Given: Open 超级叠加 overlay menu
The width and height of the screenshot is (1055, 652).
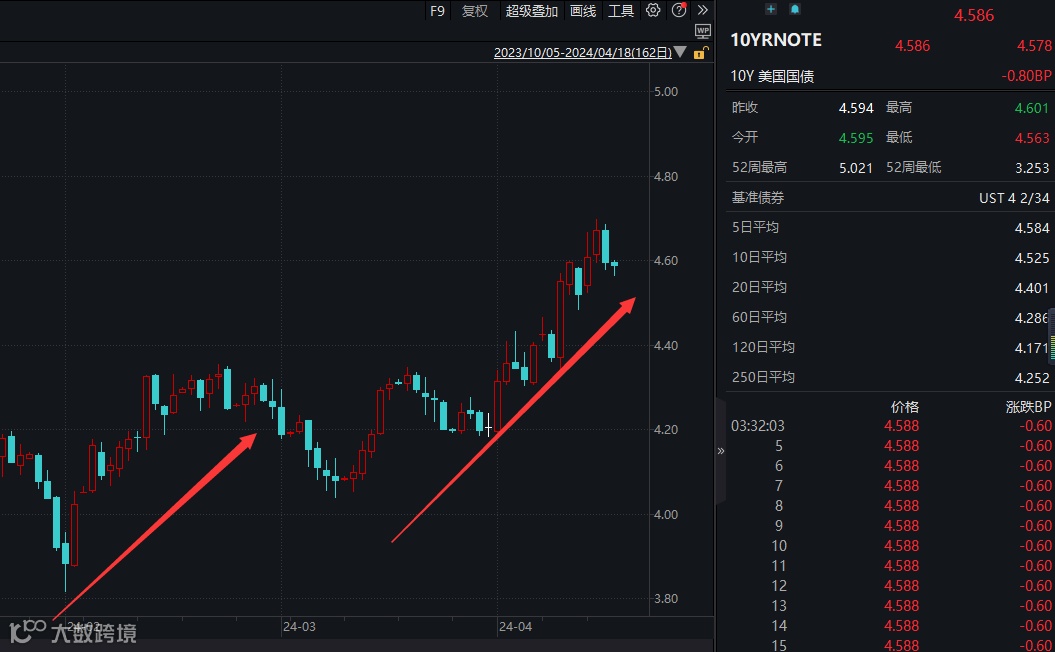Looking at the screenshot, I should pos(532,11).
